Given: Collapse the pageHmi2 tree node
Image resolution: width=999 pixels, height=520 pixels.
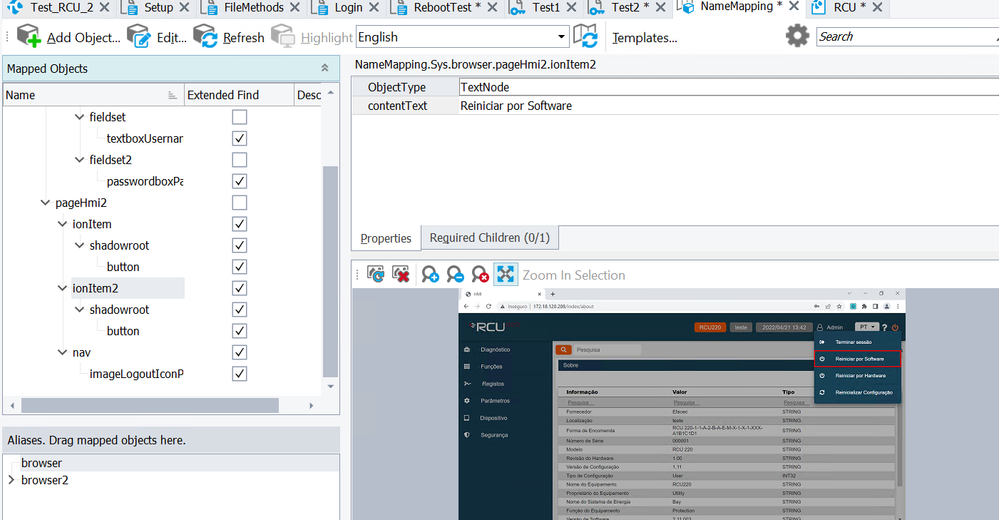Looking at the screenshot, I should [x=45, y=203].
